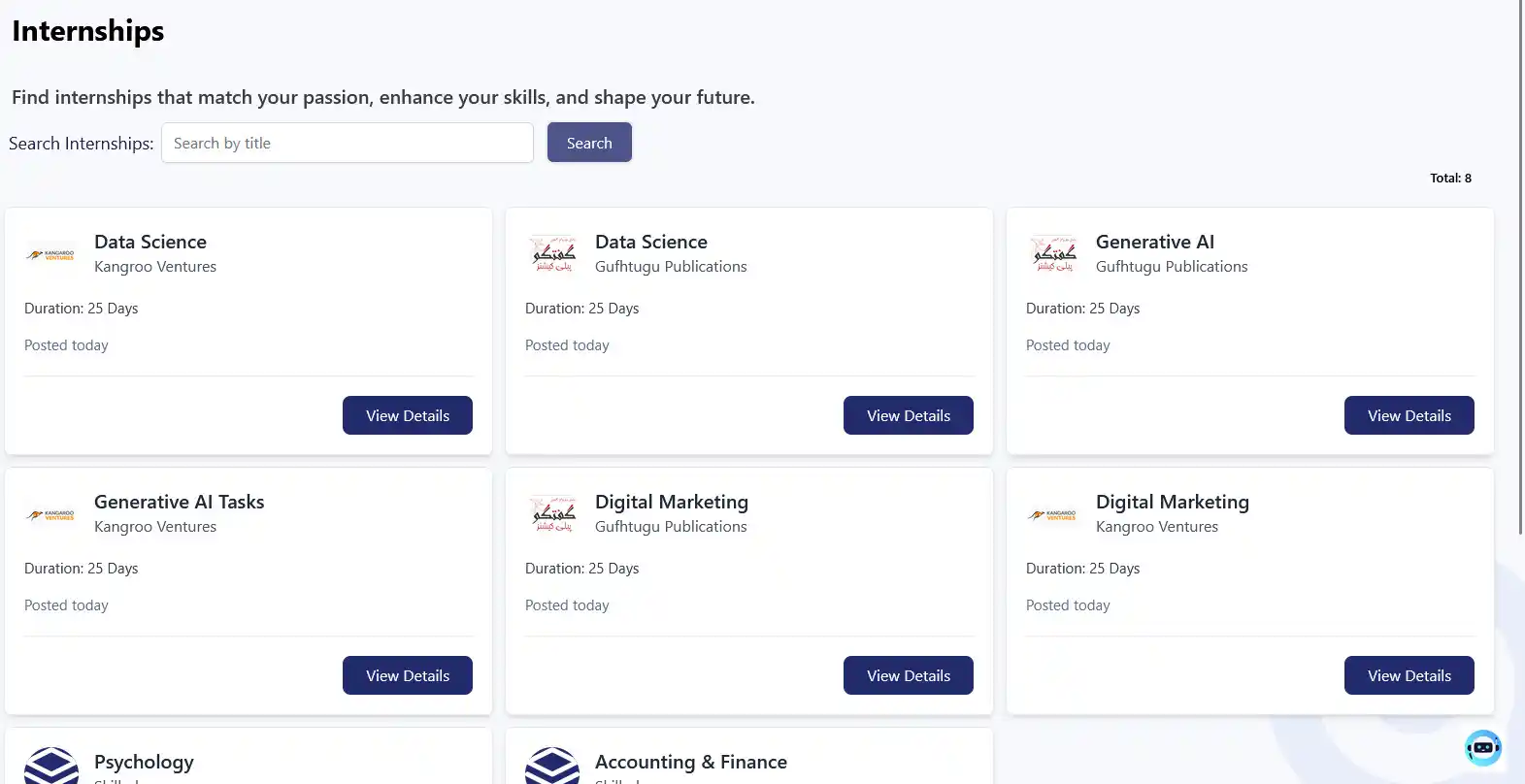The height and width of the screenshot is (784, 1525).
Task: Click the Accounting & Finance company logo
Action: (552, 767)
